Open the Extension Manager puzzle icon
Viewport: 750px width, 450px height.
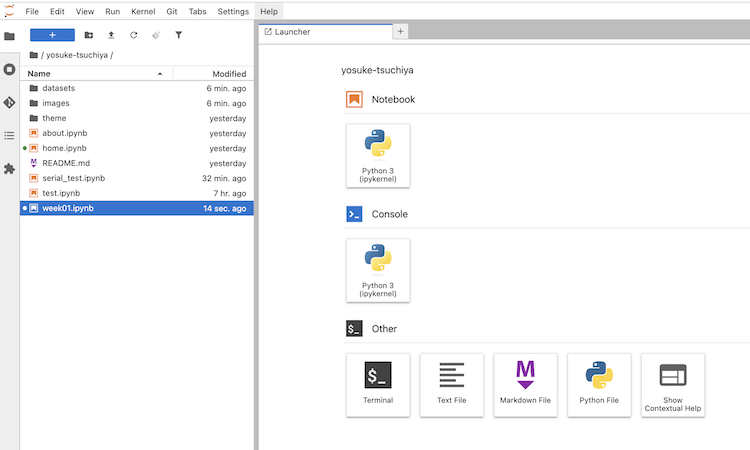click(x=9, y=168)
